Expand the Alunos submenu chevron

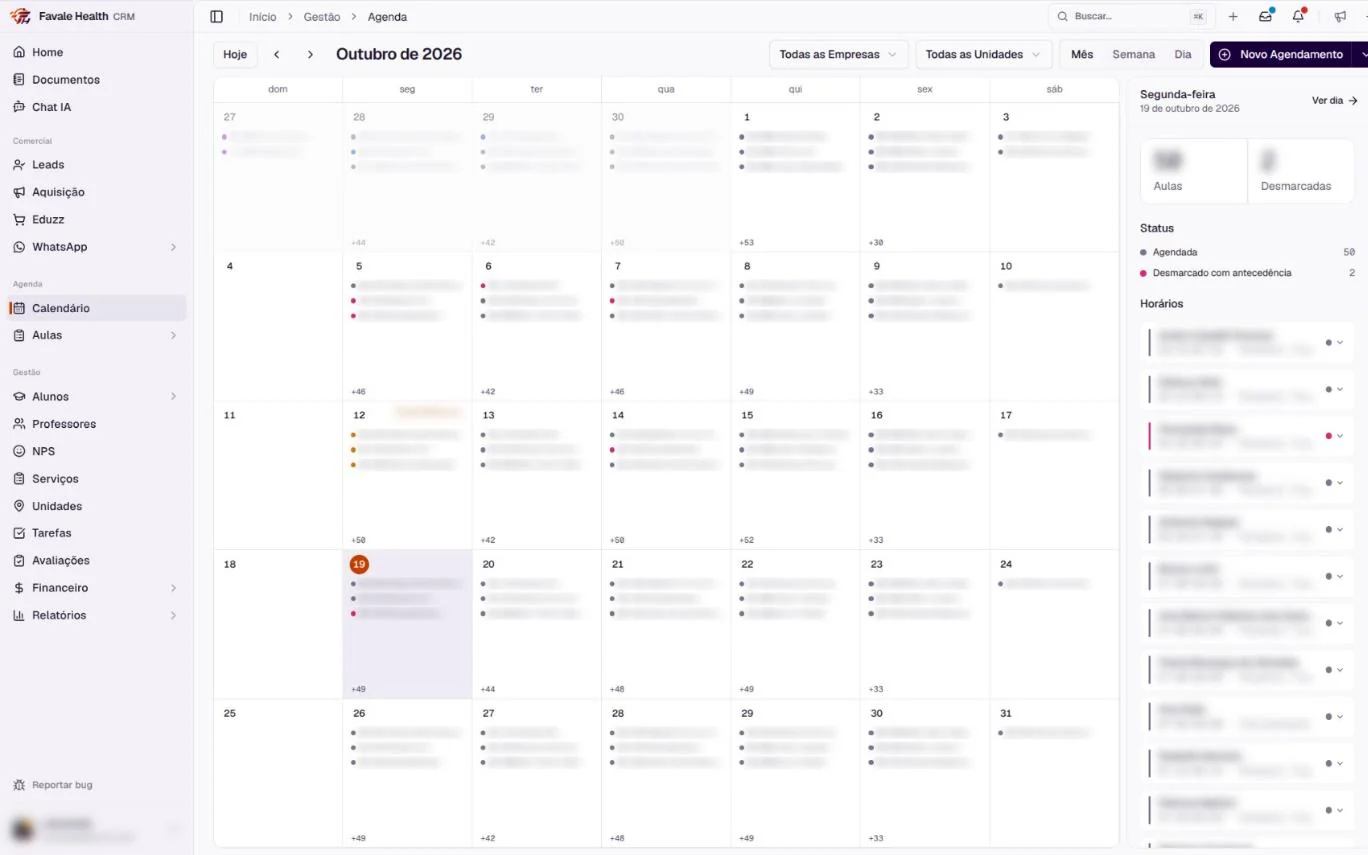173,397
